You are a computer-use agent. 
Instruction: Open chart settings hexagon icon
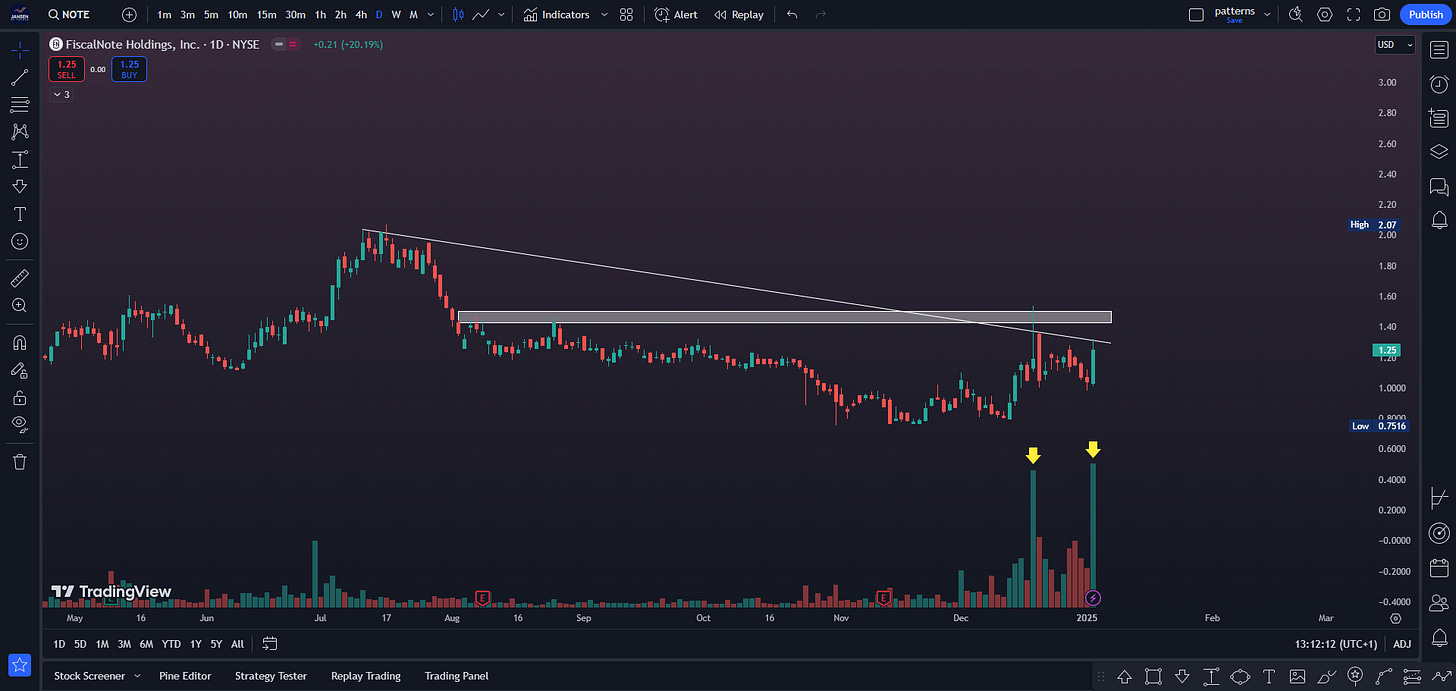pyautogui.click(x=1325, y=15)
